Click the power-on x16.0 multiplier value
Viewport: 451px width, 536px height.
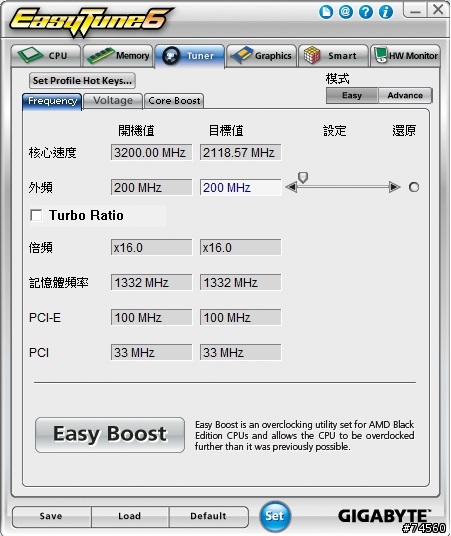tap(151, 247)
